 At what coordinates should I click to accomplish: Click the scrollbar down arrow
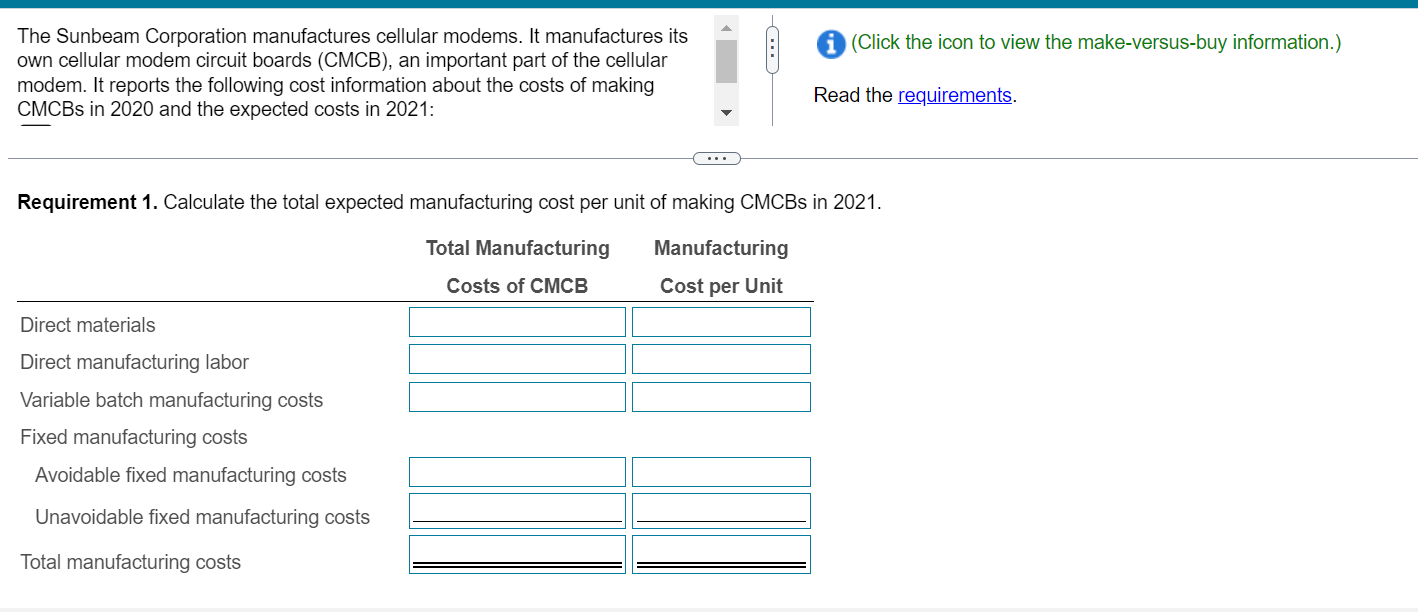click(x=726, y=112)
